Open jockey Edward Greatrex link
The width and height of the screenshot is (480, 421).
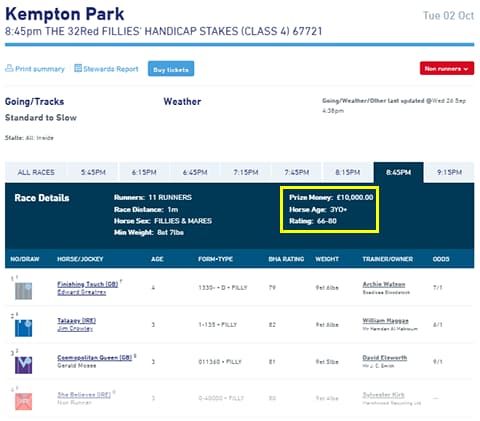(x=82, y=292)
